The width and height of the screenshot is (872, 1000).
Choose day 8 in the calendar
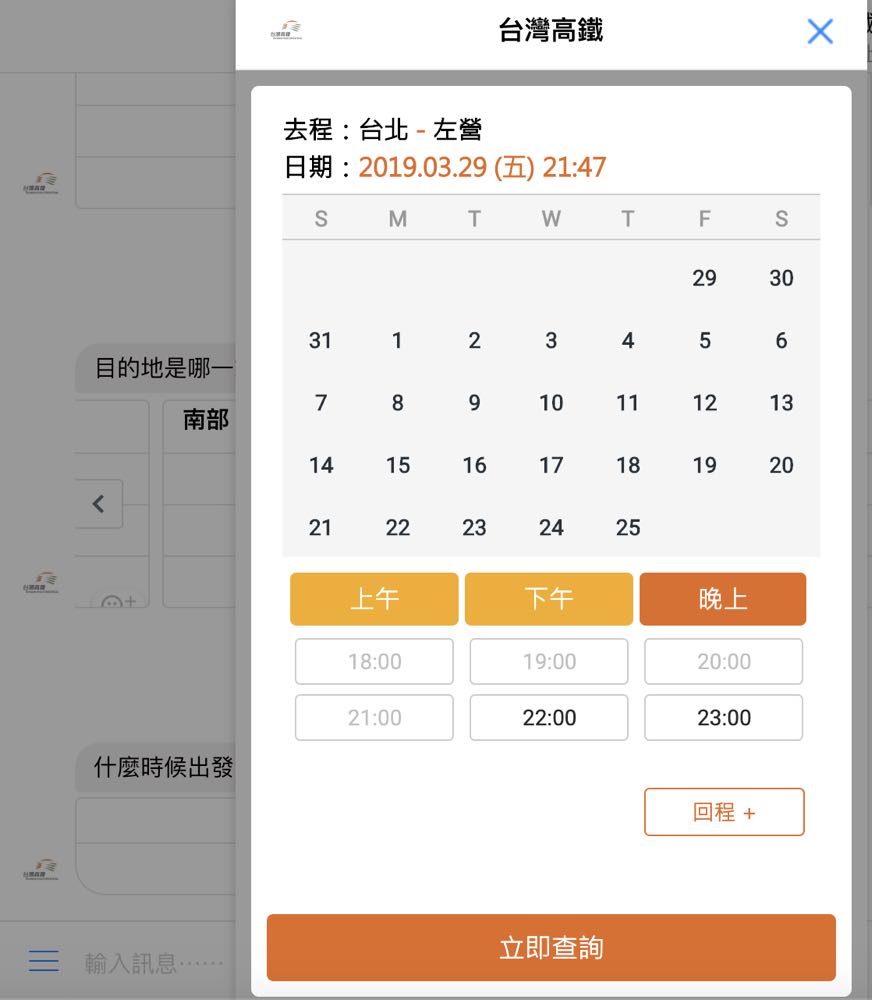(397, 403)
